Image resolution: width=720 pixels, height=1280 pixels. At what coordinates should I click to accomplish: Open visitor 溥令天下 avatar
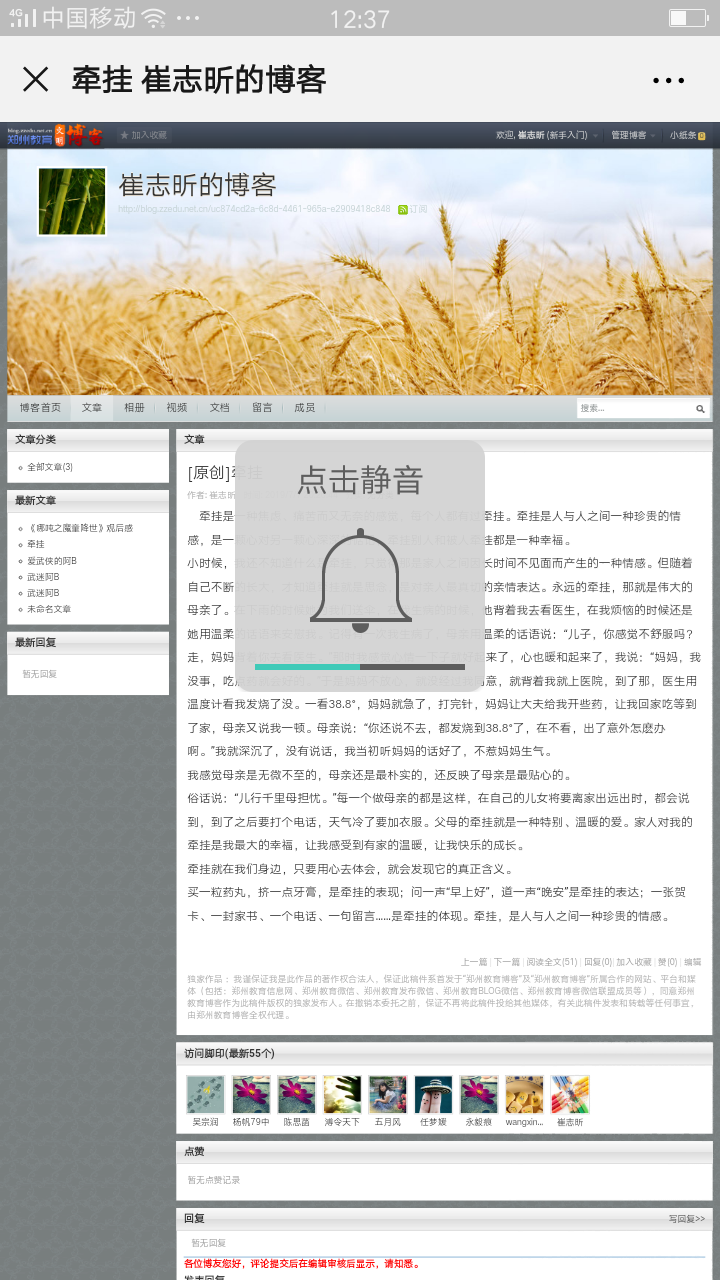pos(342,1095)
